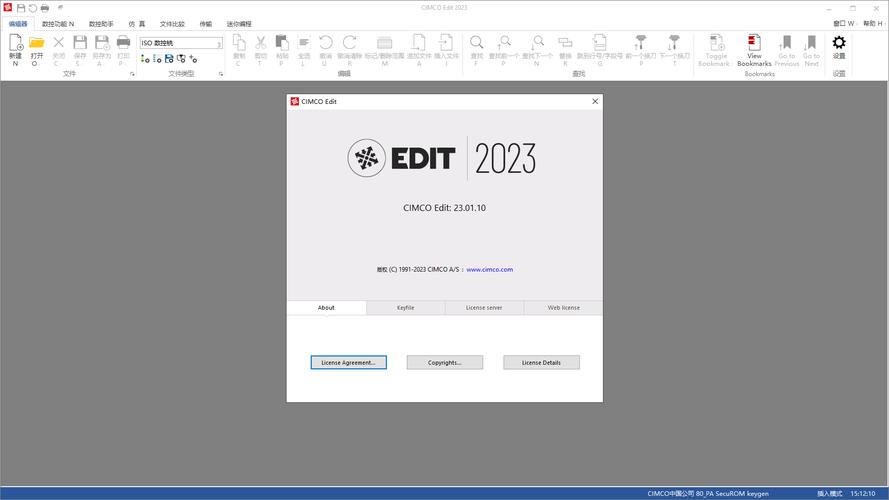Expand the 文件 group dialog launcher
Image resolution: width=889 pixels, height=500 pixels.
click(x=132, y=74)
